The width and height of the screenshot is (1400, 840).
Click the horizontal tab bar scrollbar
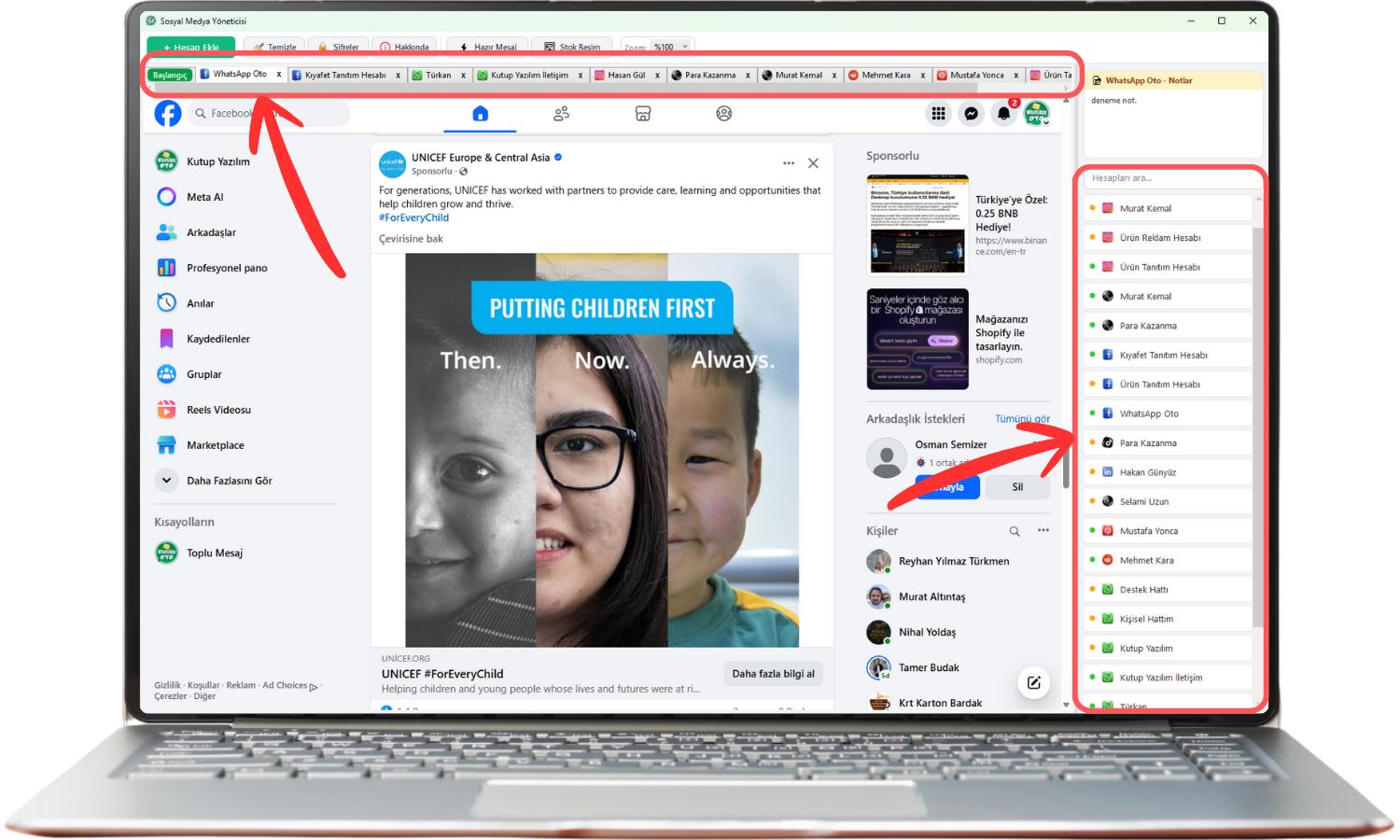(607, 89)
